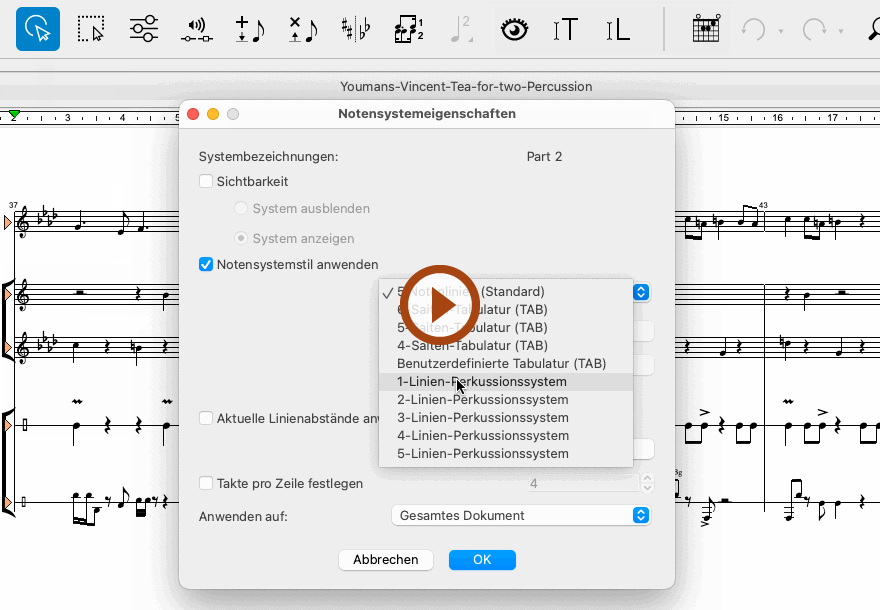Click the playback volume settings icon
This screenshot has height=610, width=880.
tap(196, 30)
